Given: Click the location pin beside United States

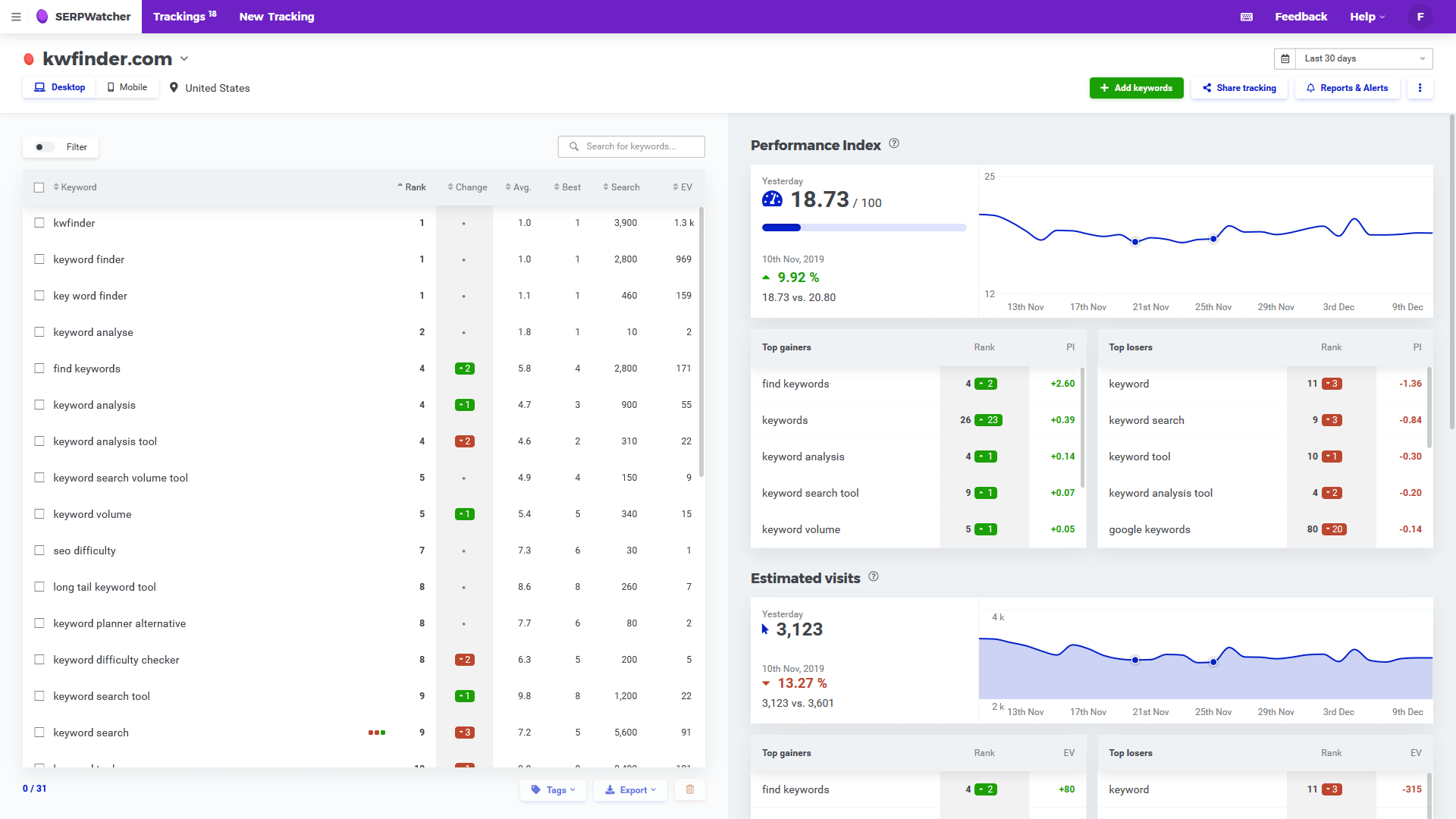Looking at the screenshot, I should (173, 87).
